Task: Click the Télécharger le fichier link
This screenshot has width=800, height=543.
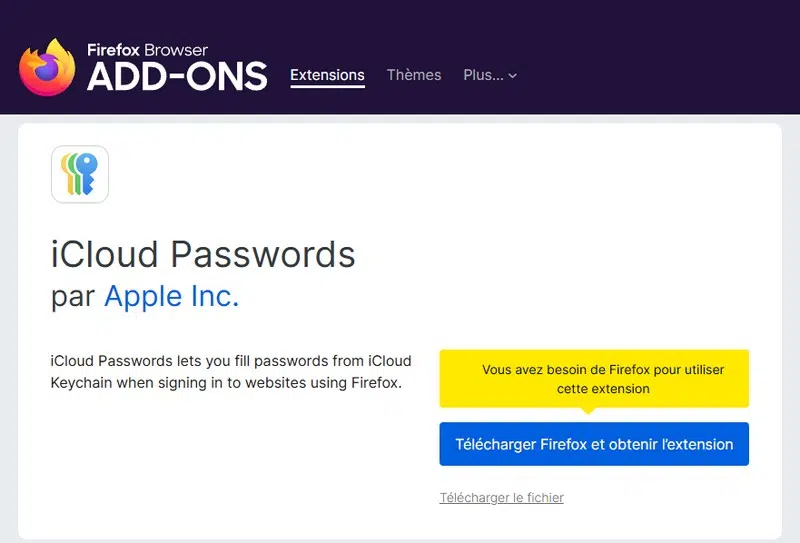Action: 502,497
